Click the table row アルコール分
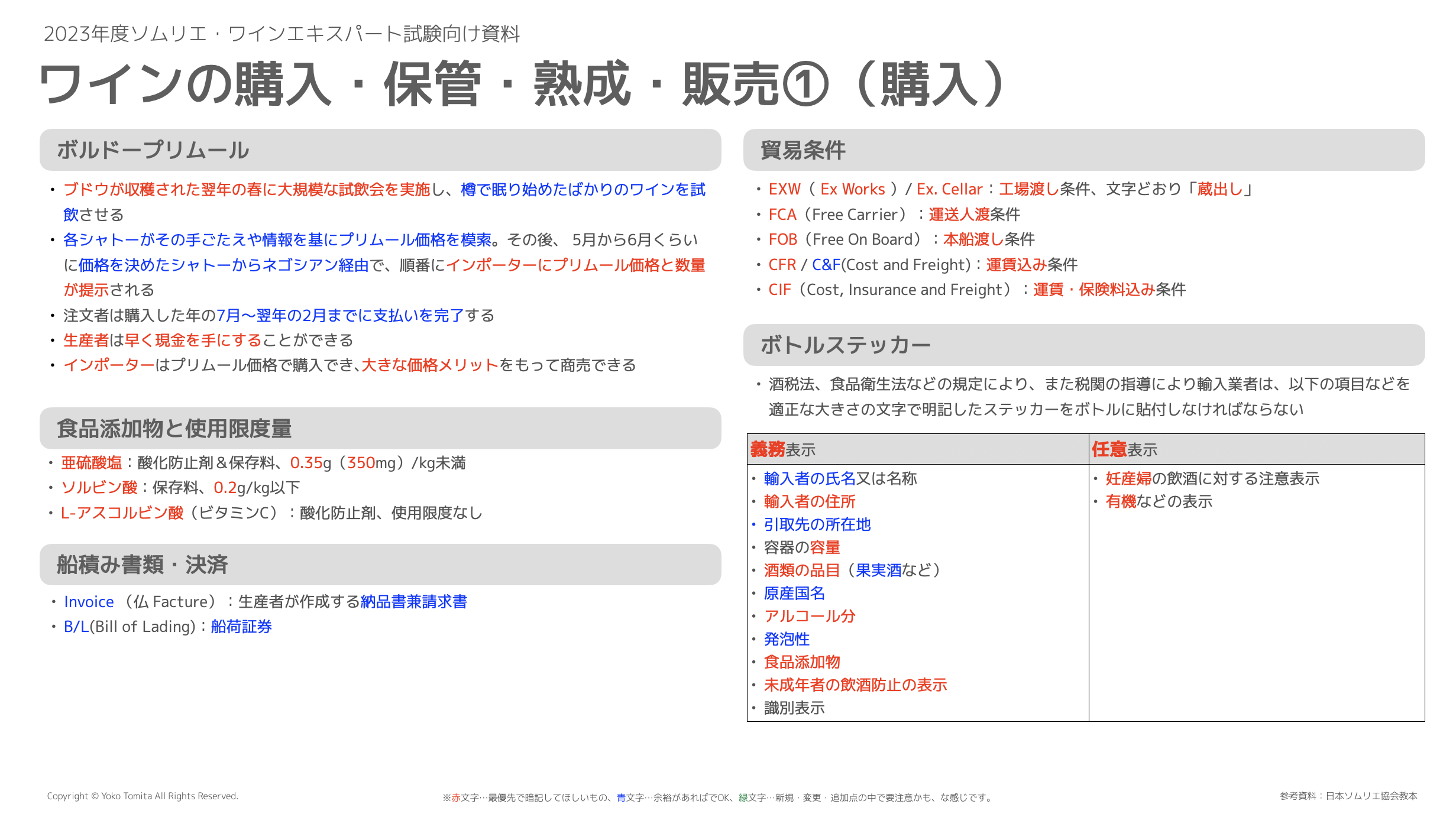 810,616
